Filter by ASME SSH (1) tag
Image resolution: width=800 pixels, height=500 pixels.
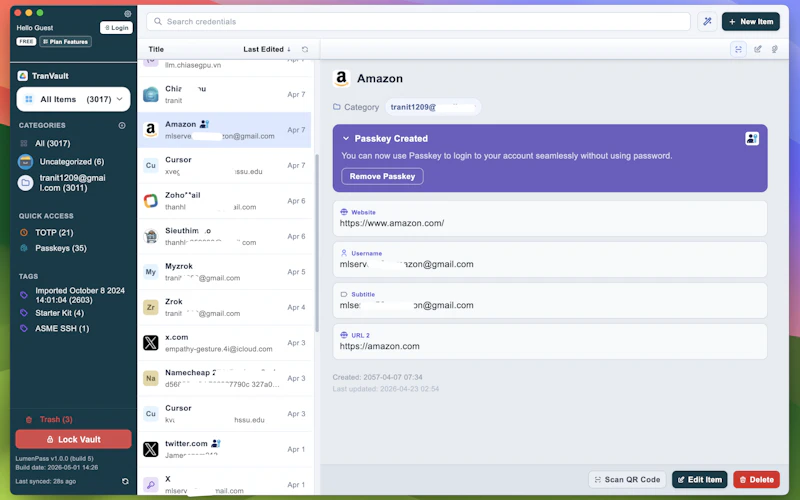[x=62, y=329]
